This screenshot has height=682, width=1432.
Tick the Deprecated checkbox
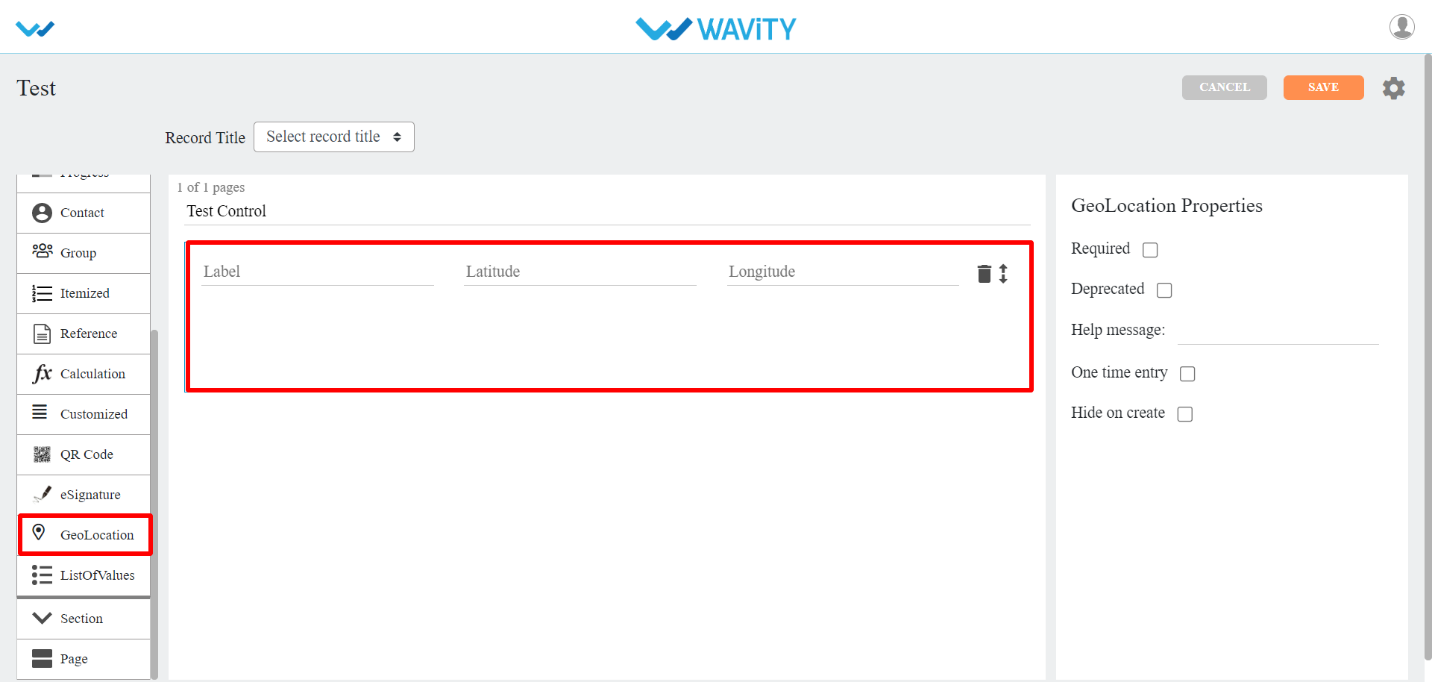click(x=1164, y=290)
